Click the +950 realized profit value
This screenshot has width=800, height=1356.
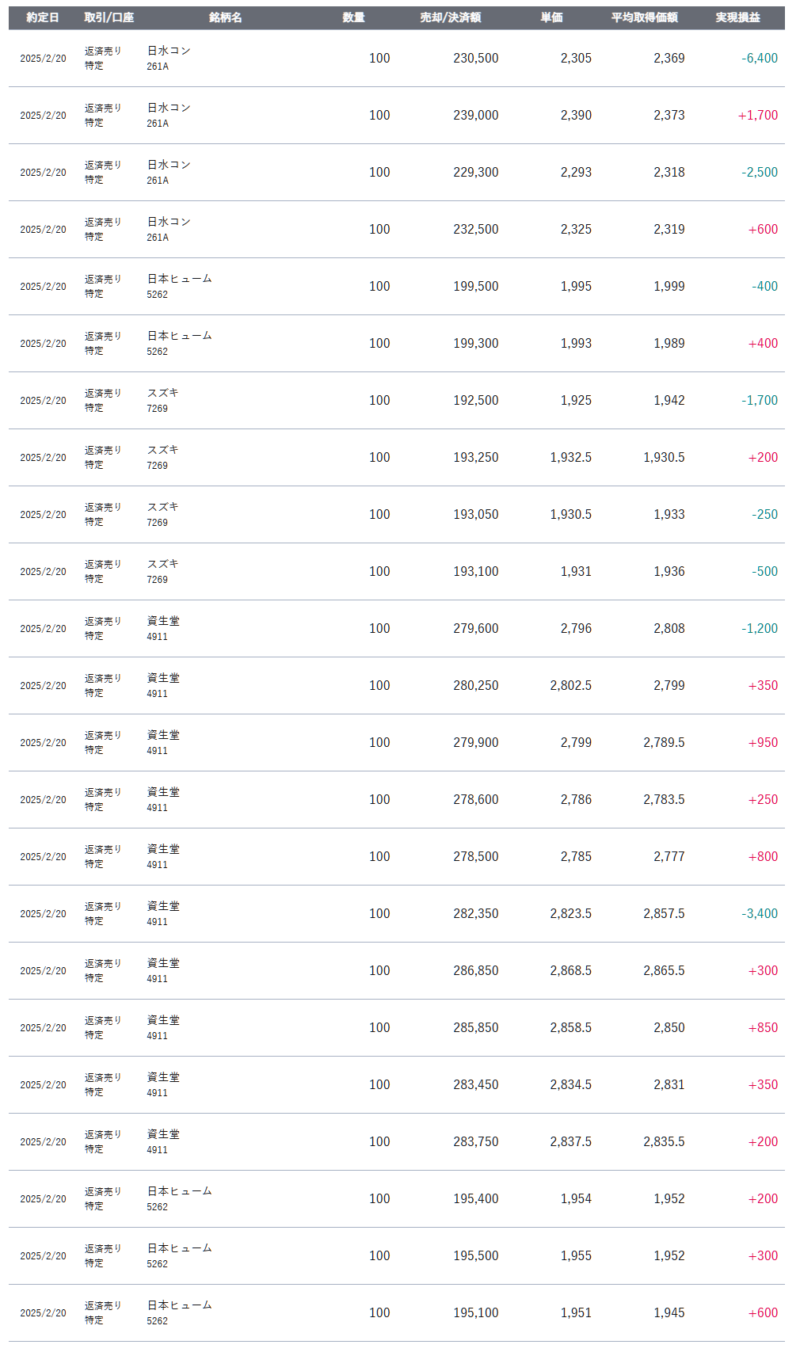(762, 742)
